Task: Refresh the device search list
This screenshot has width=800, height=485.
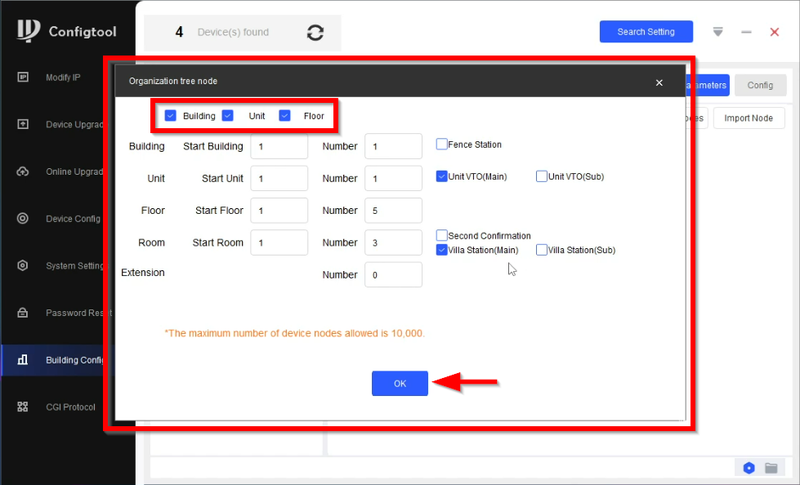Action: coord(315,33)
